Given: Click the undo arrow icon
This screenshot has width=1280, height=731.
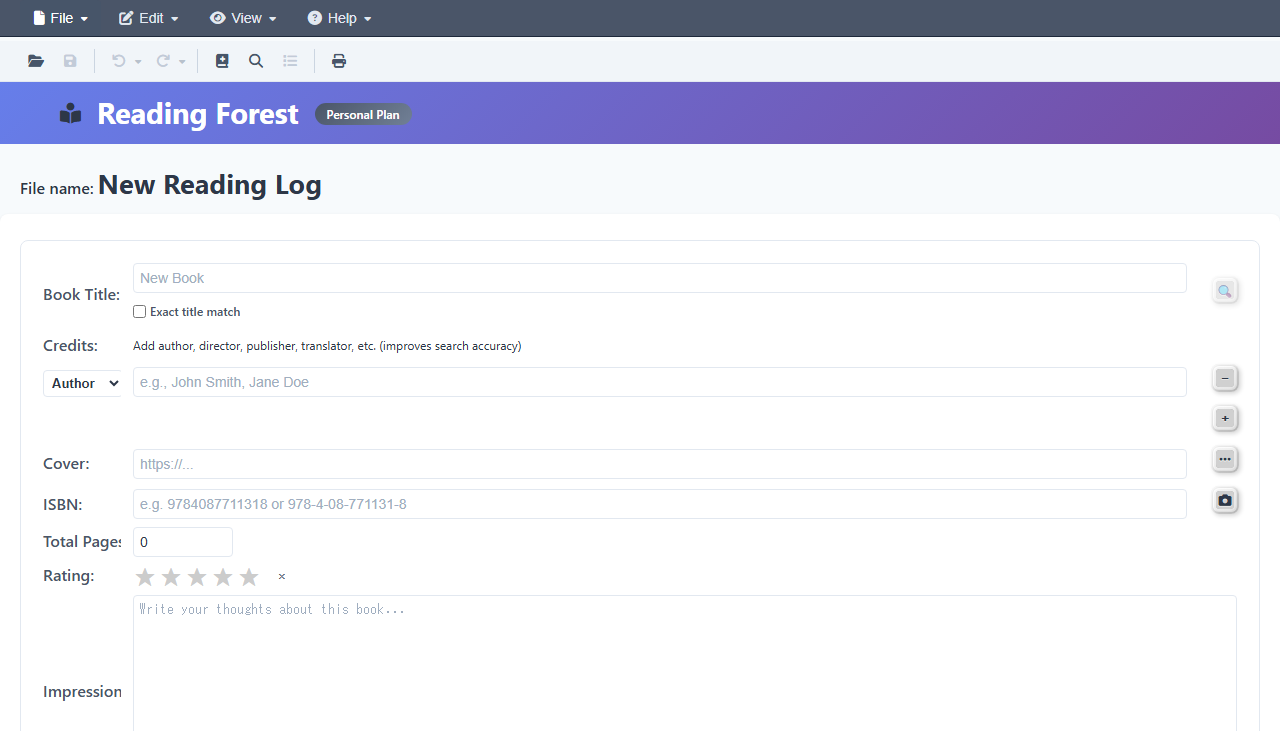Looking at the screenshot, I should click(x=118, y=61).
